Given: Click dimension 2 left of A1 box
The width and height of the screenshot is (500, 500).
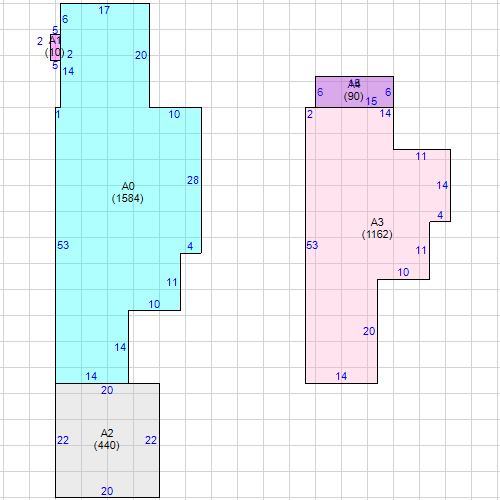Looking at the screenshot, I should [x=40, y=41].
